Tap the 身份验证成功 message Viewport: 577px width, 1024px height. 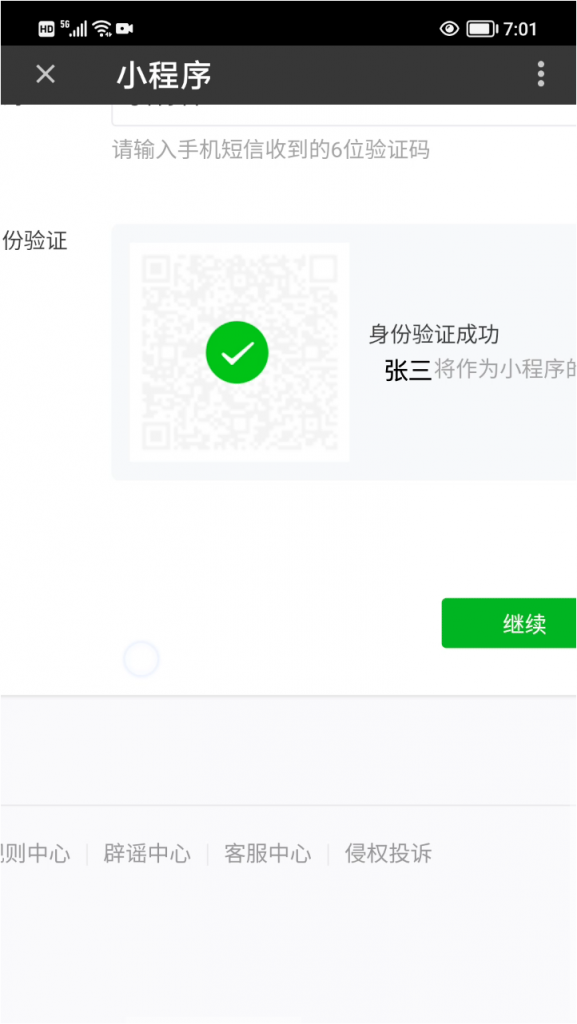pos(434,334)
